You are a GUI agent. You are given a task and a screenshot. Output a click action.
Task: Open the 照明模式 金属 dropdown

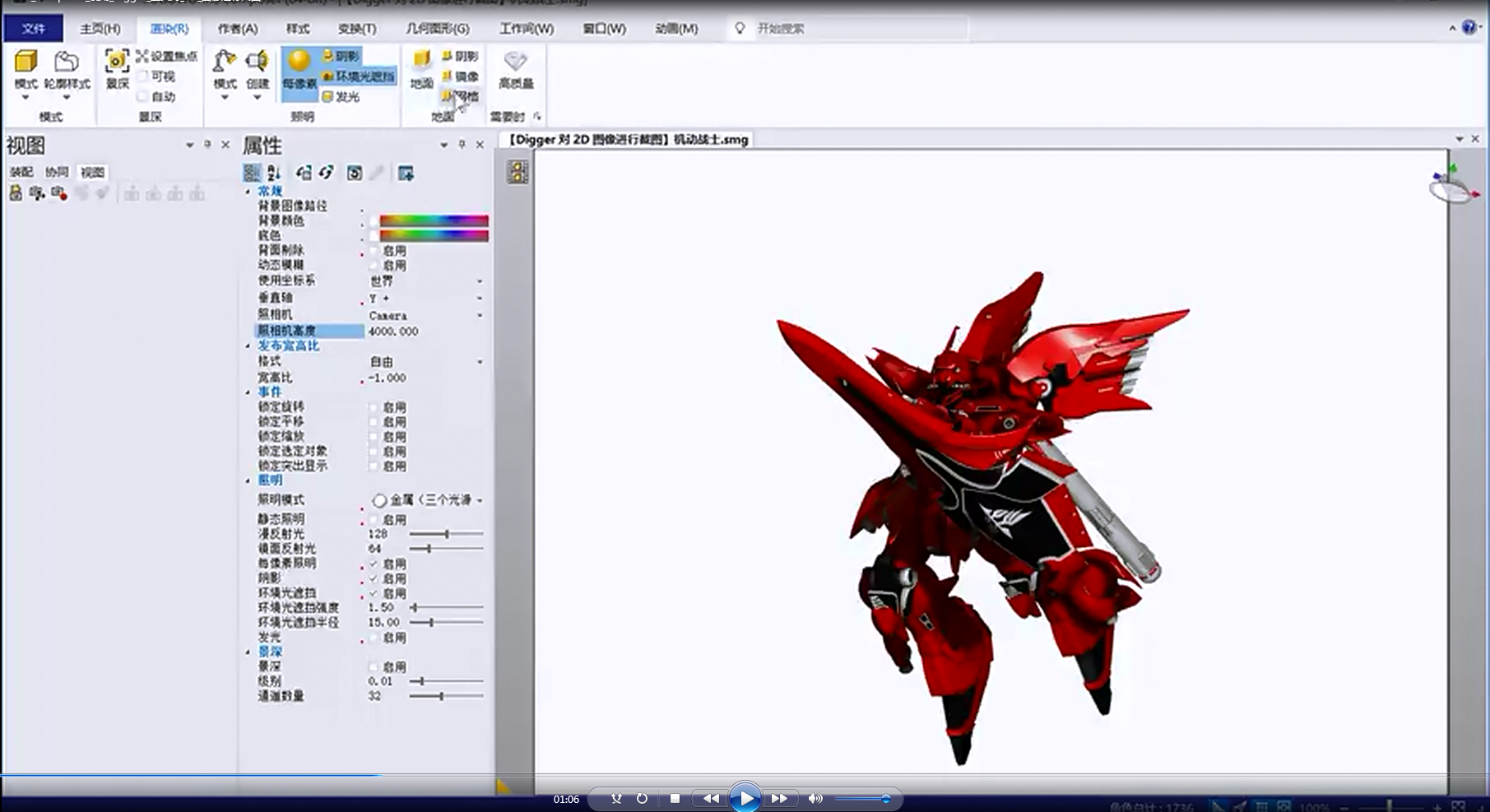click(480, 500)
